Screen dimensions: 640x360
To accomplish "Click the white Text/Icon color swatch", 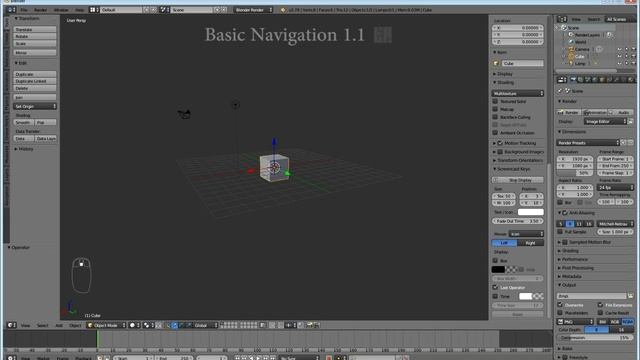I will click(x=531, y=212).
